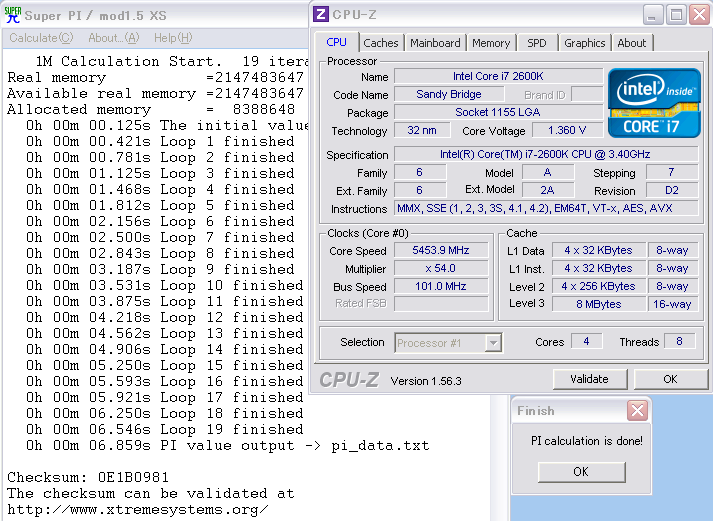713x521 pixels.
Task: Click the CPU-Z Version 1.56.3 label
Action: point(426,381)
